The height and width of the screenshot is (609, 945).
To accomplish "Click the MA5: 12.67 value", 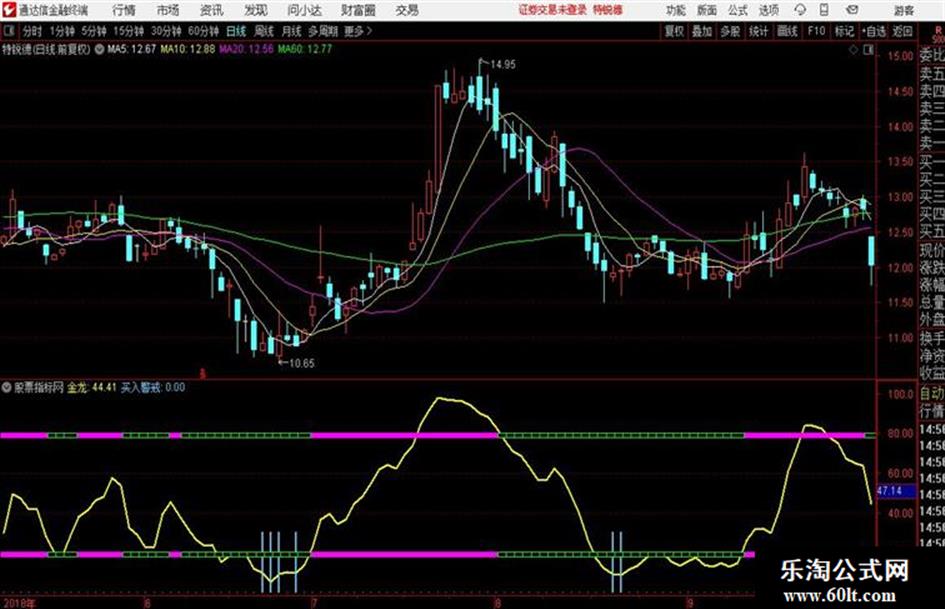I will 131,49.
